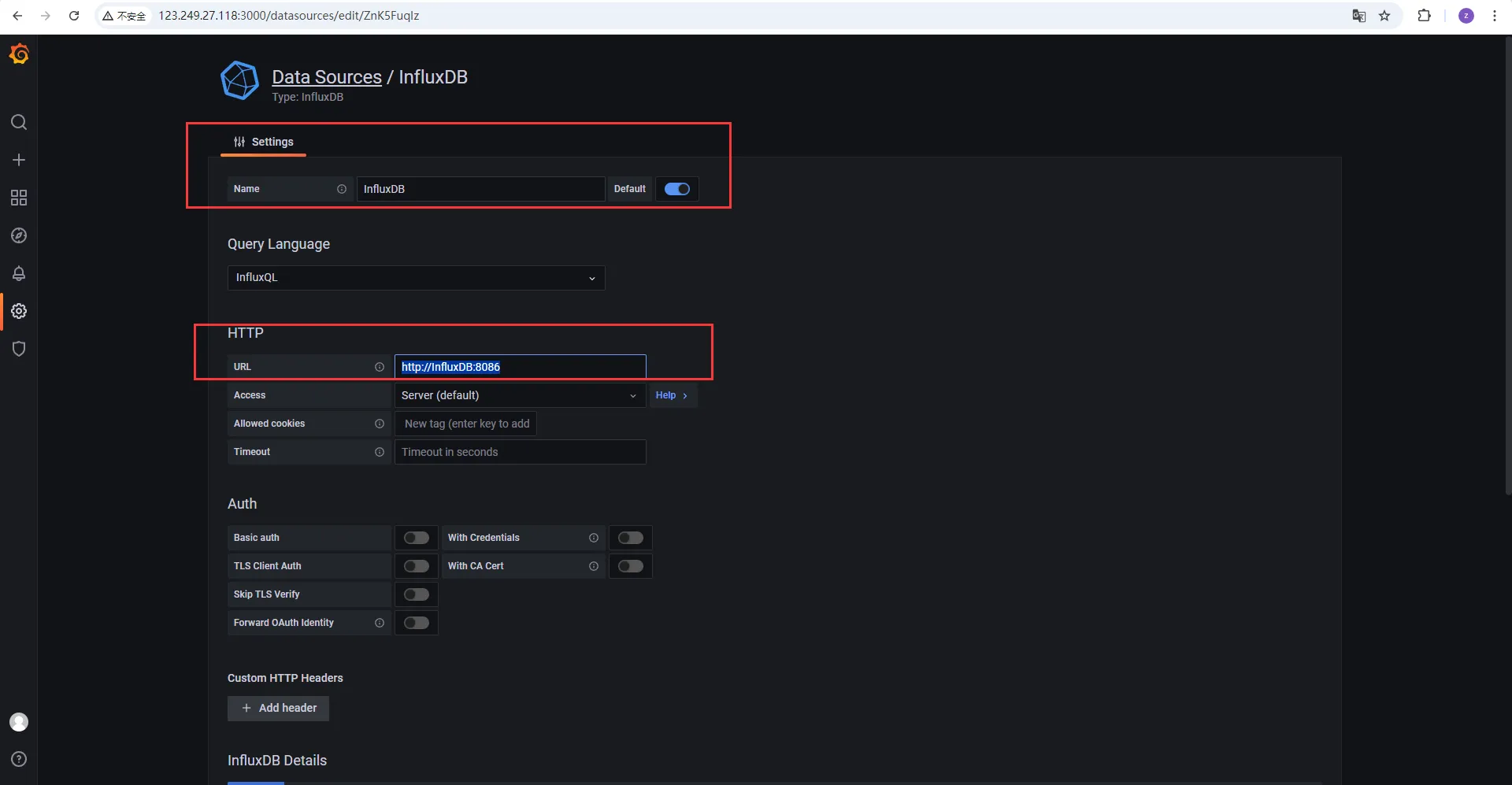Enable the With CA Cert switch
Image resolution: width=1512 pixels, height=785 pixels.
(631, 566)
